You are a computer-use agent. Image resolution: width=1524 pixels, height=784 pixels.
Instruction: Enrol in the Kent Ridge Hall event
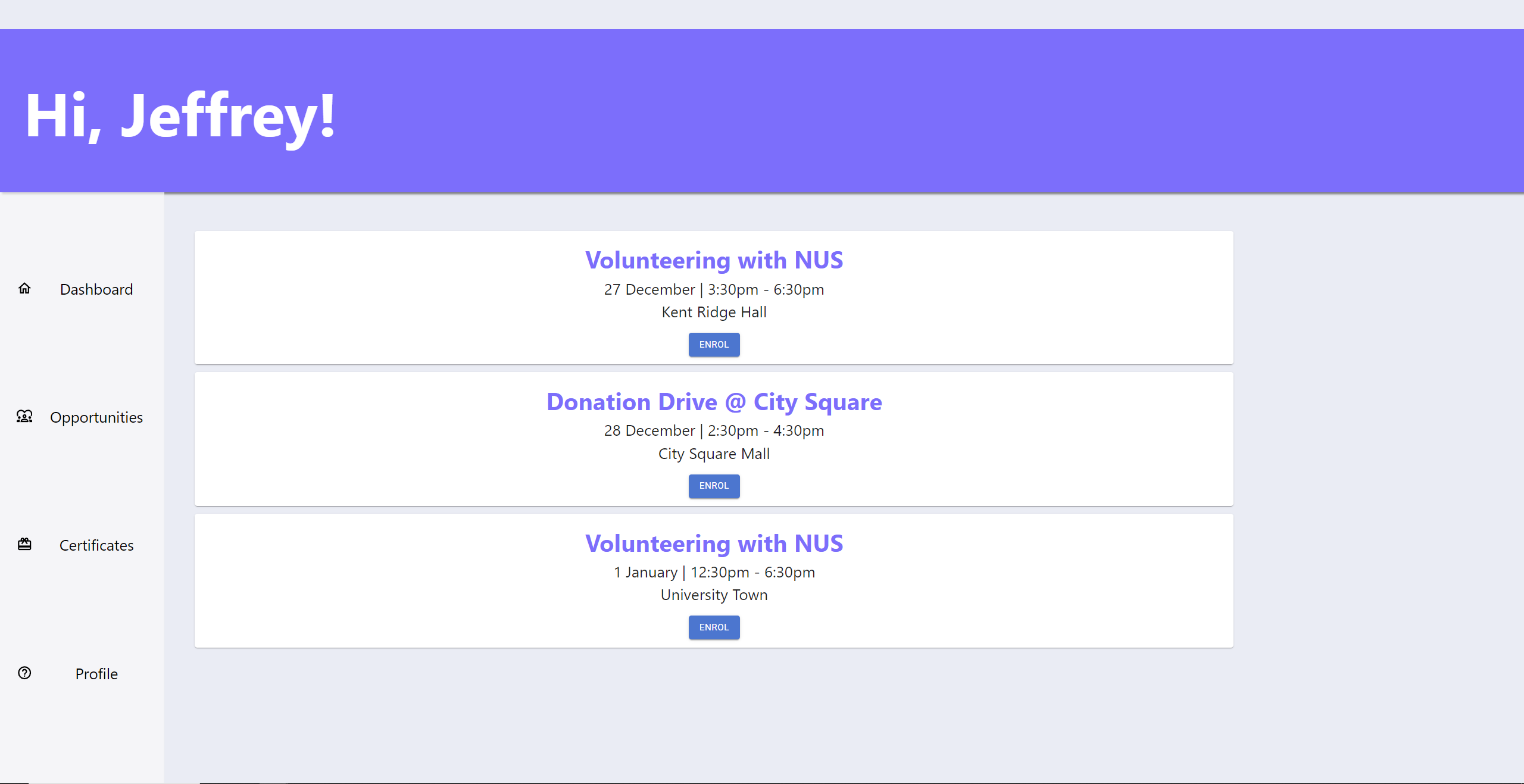point(714,345)
